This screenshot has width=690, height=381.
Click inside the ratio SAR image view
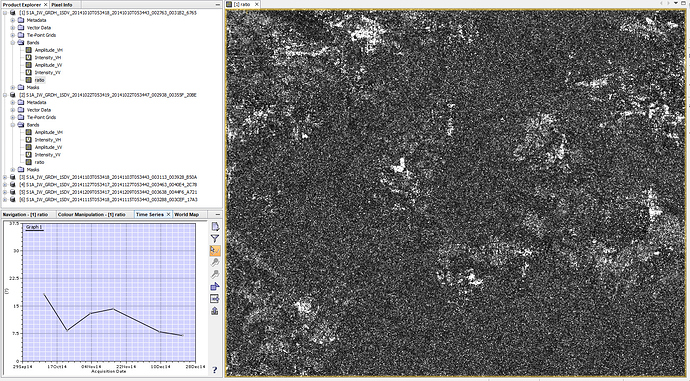(x=455, y=193)
